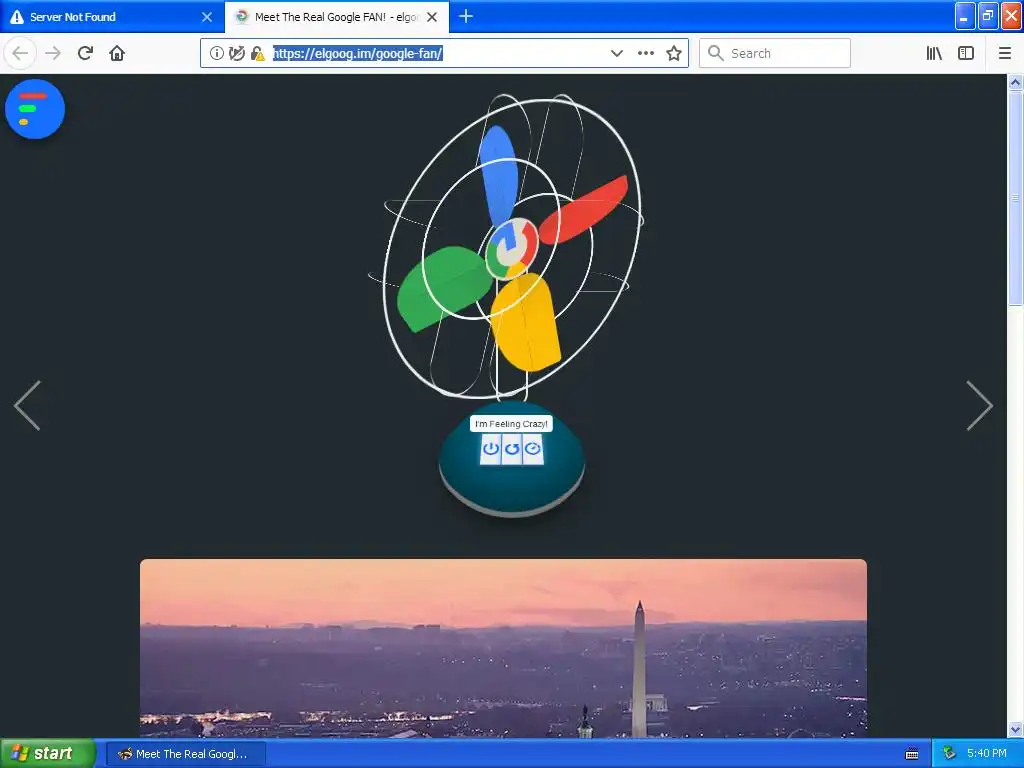The height and width of the screenshot is (768, 1024).
Task: Minimize the Firefox window
Action: pyautogui.click(x=965, y=16)
